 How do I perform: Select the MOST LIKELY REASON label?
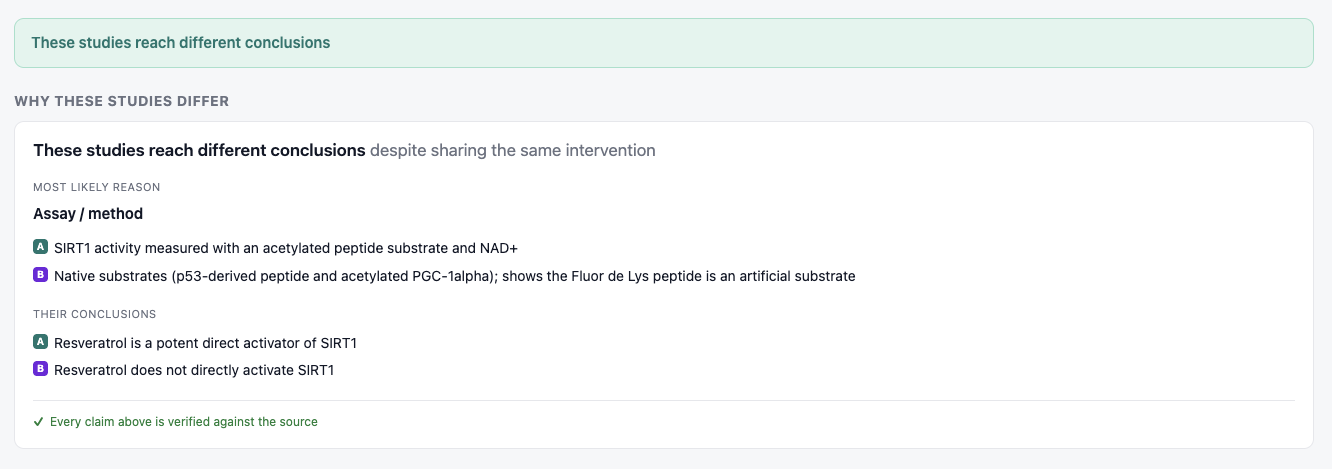97,187
